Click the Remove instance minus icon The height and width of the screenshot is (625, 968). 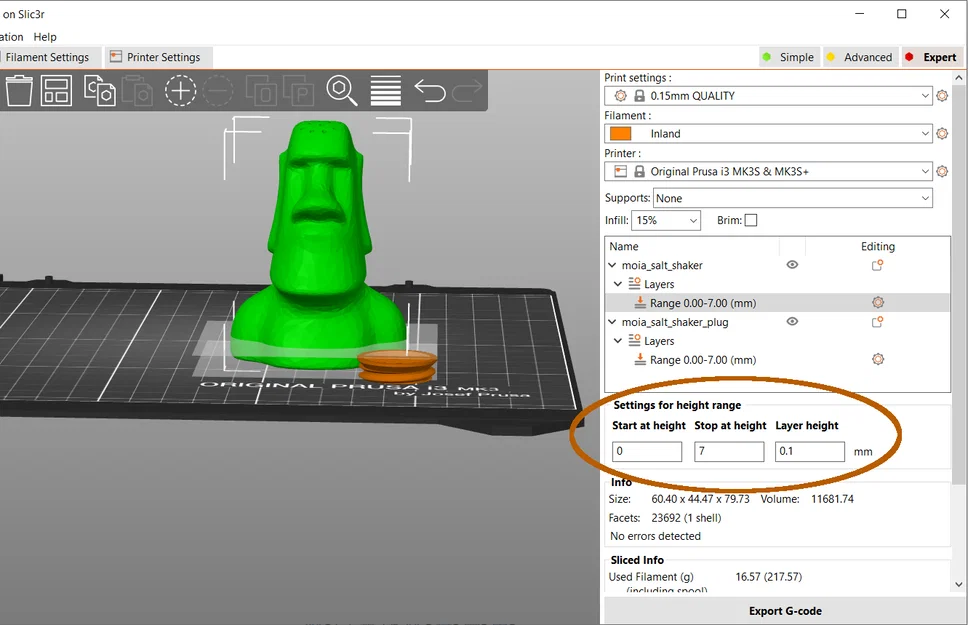218,91
